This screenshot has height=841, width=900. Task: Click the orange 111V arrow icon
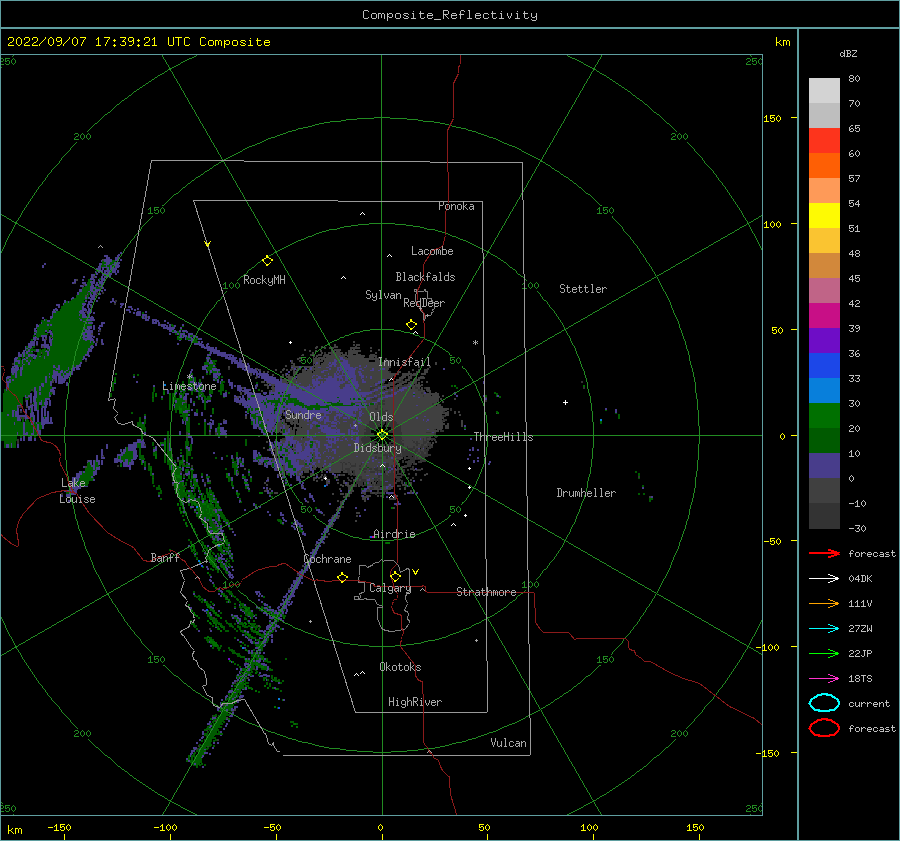tap(824, 603)
